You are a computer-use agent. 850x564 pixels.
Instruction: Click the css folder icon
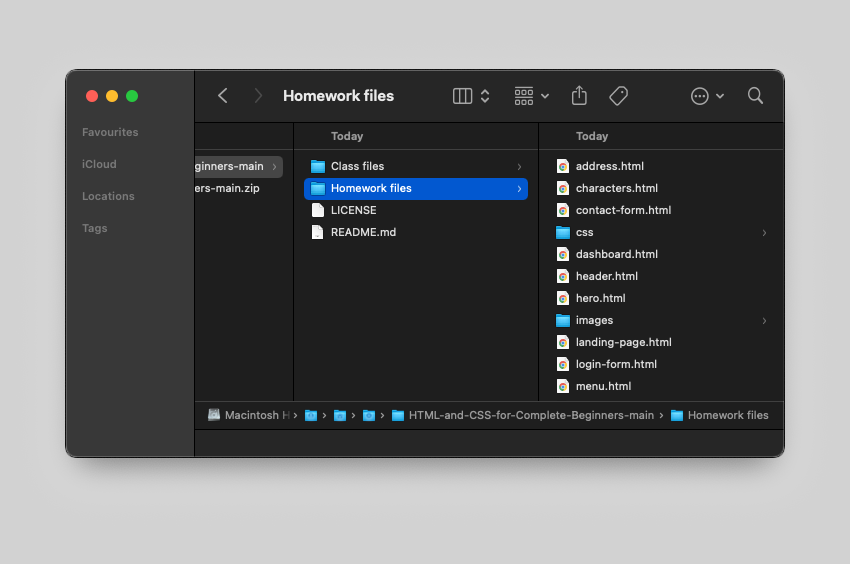[x=563, y=232]
